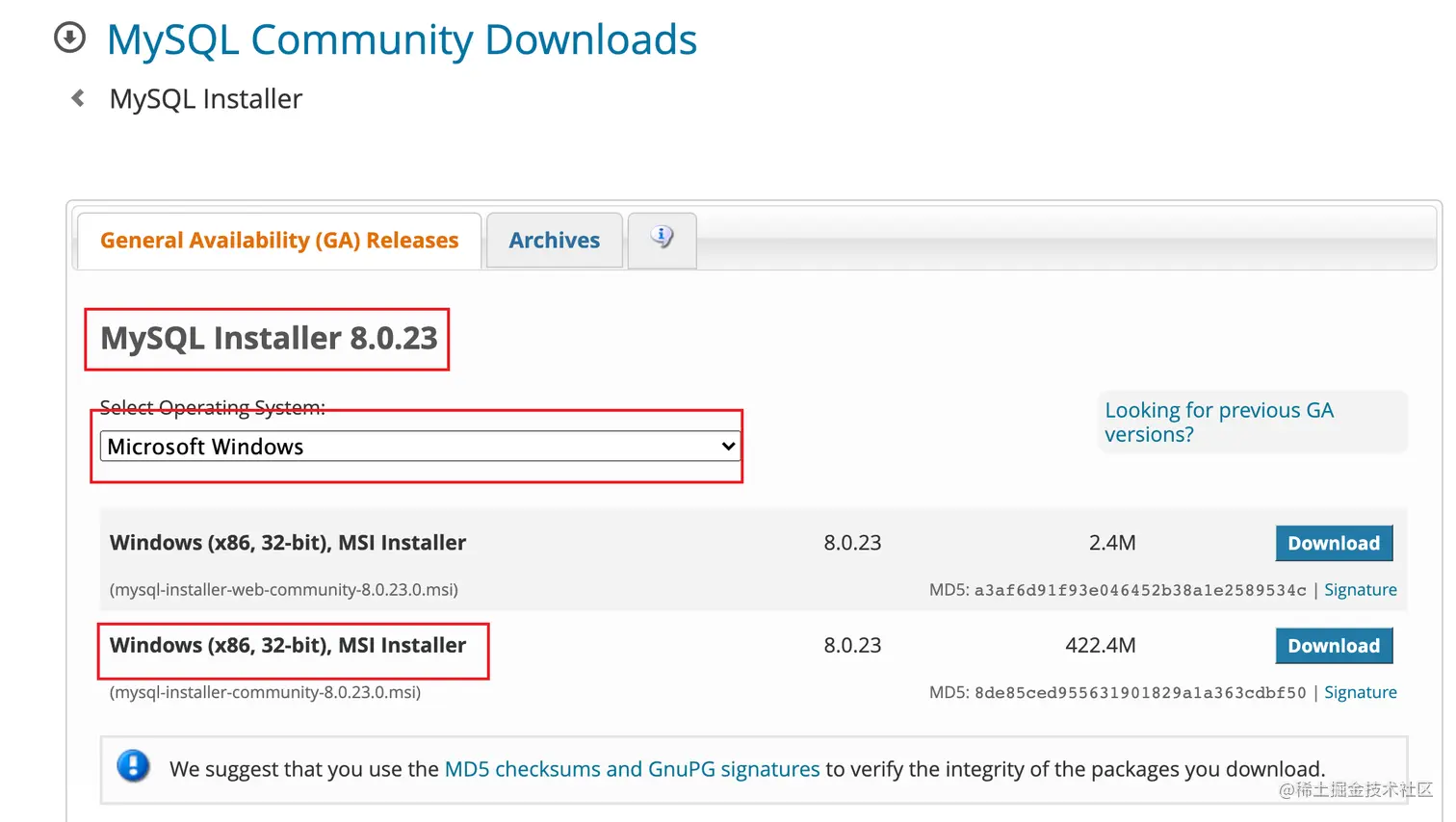Open the Microsoft Windows operating system dropdown
This screenshot has height=822, width=1456.
(420, 447)
